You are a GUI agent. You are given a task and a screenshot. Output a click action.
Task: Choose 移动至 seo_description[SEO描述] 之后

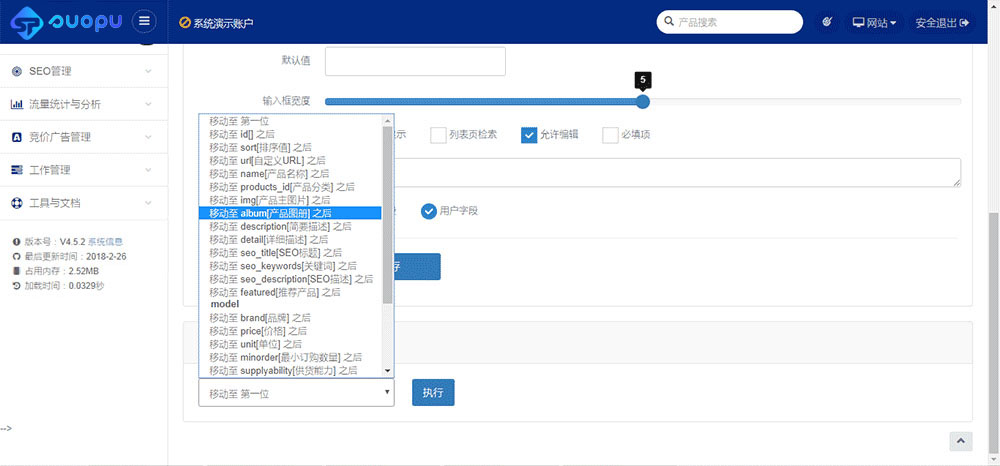[x=290, y=279]
